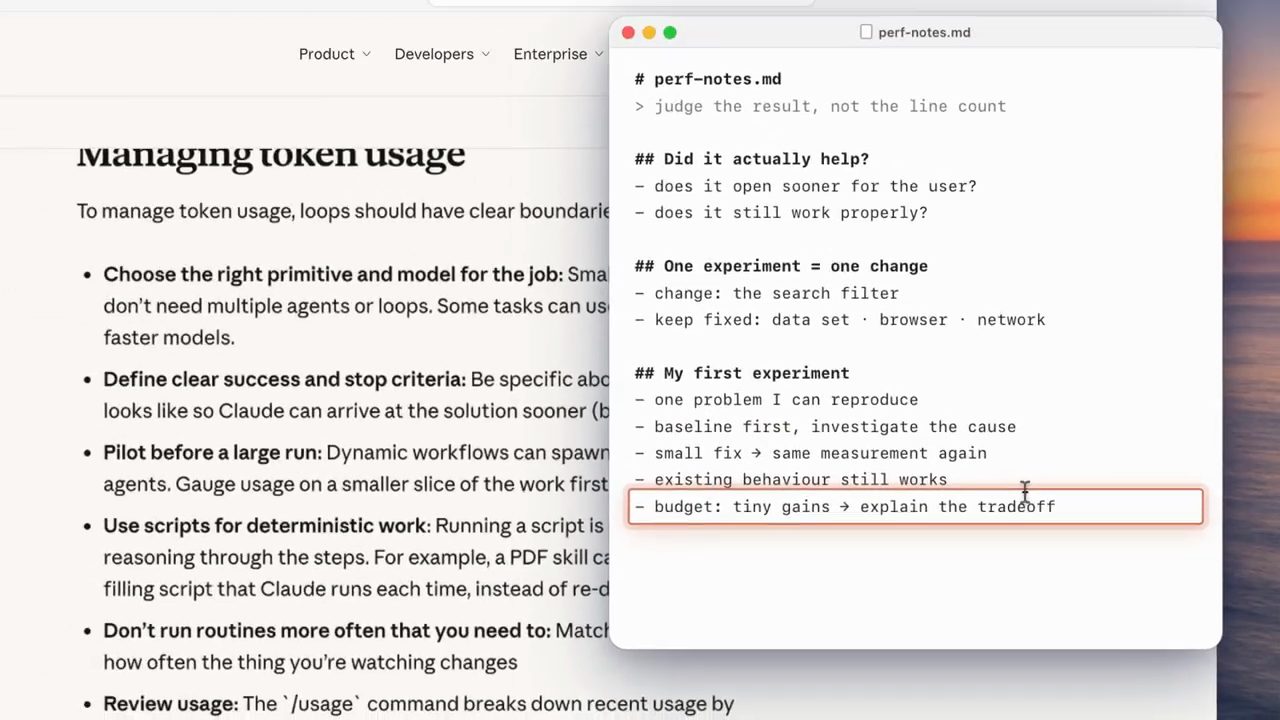Click the '# perf-notes.md' heading line
This screenshot has width=1280, height=720.
coord(708,79)
